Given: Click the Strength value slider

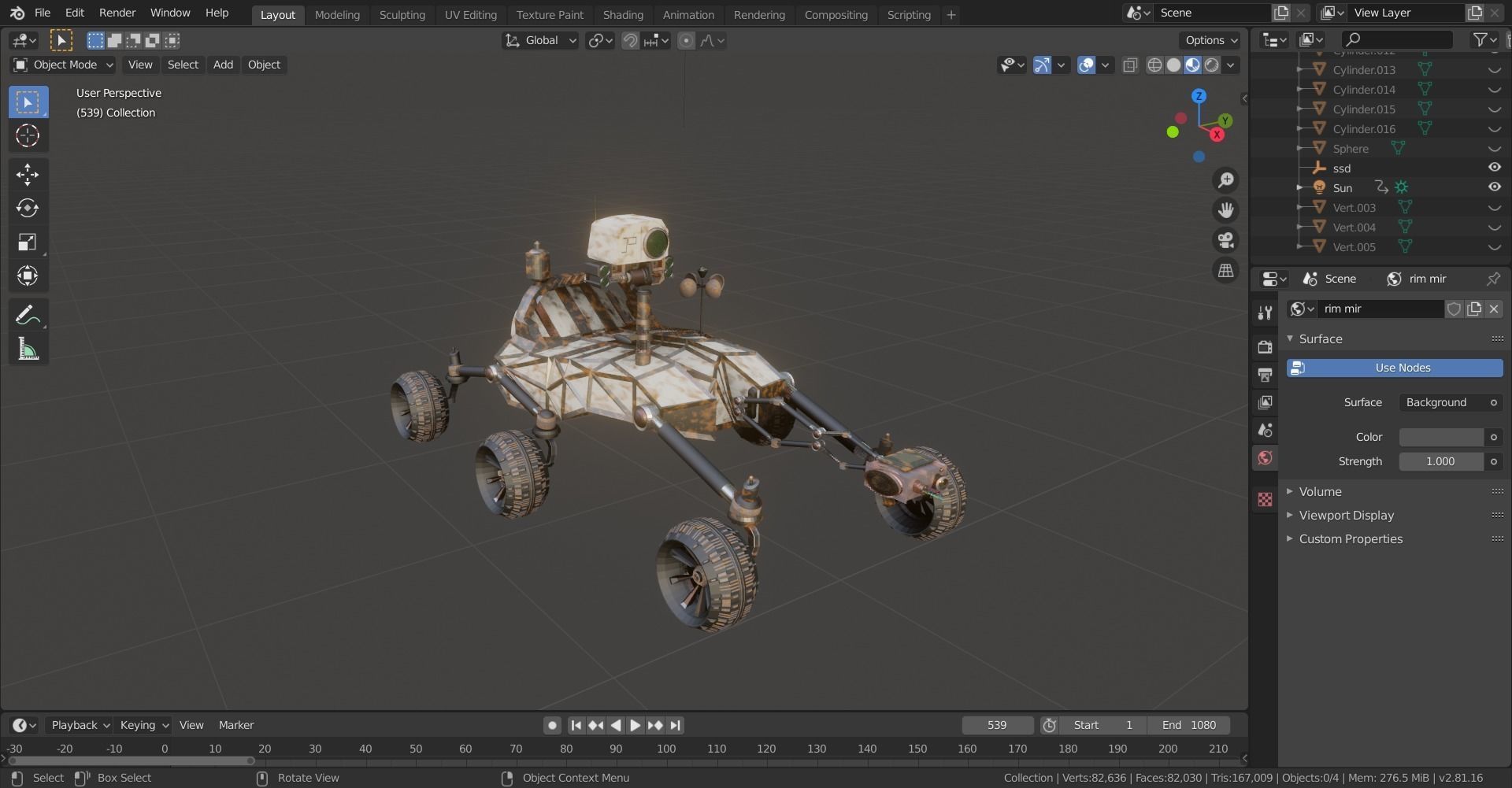Looking at the screenshot, I should pyautogui.click(x=1441, y=461).
